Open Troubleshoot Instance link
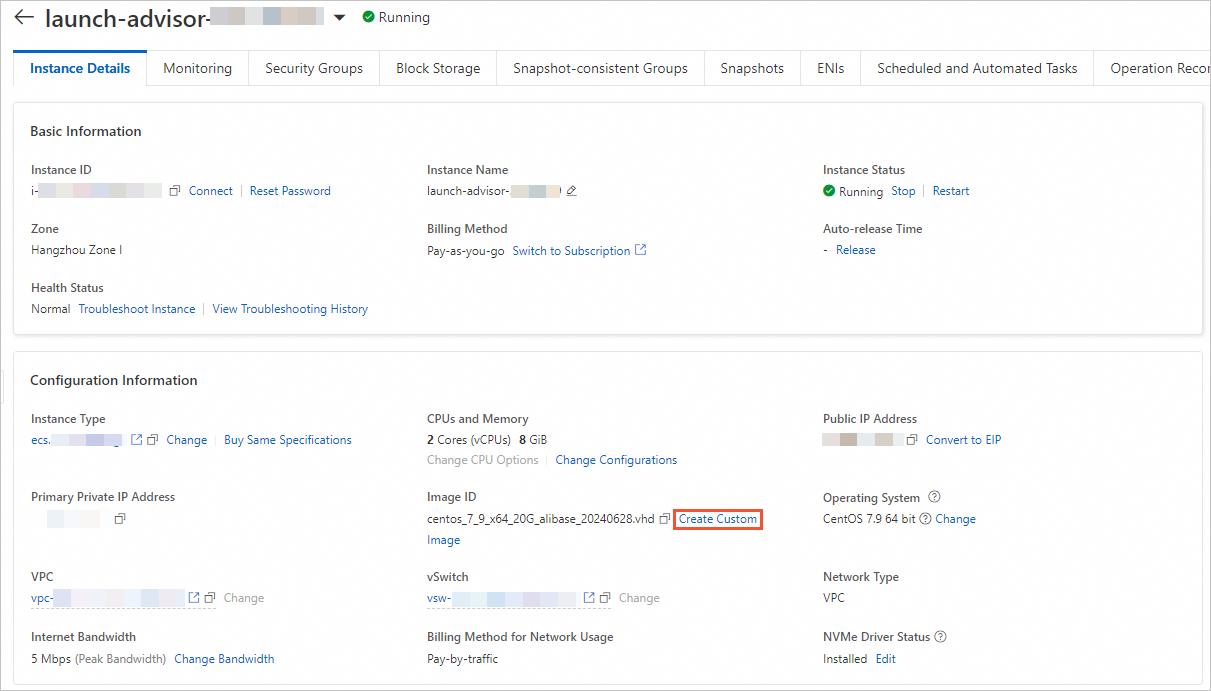 pyautogui.click(x=137, y=309)
